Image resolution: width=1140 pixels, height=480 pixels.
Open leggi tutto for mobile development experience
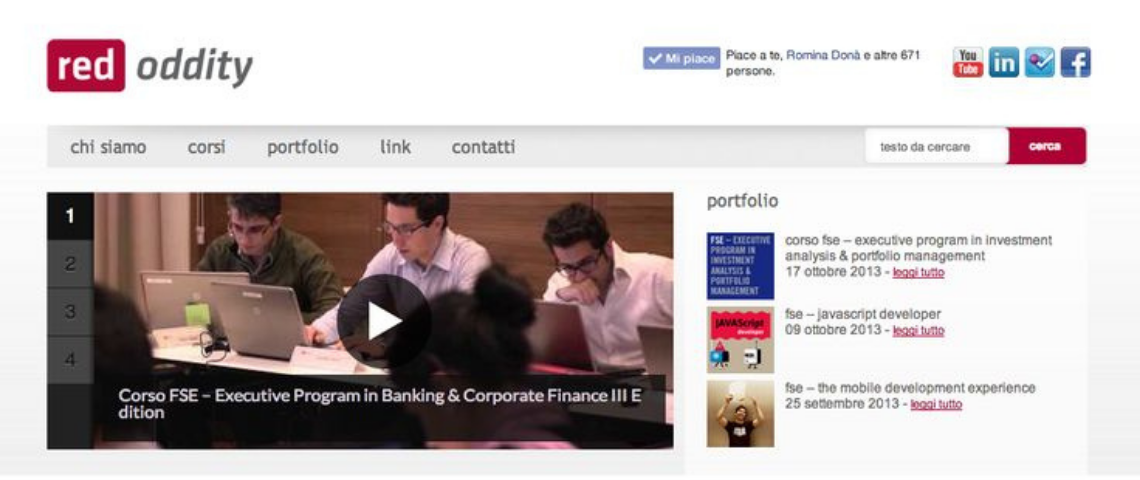coord(936,404)
